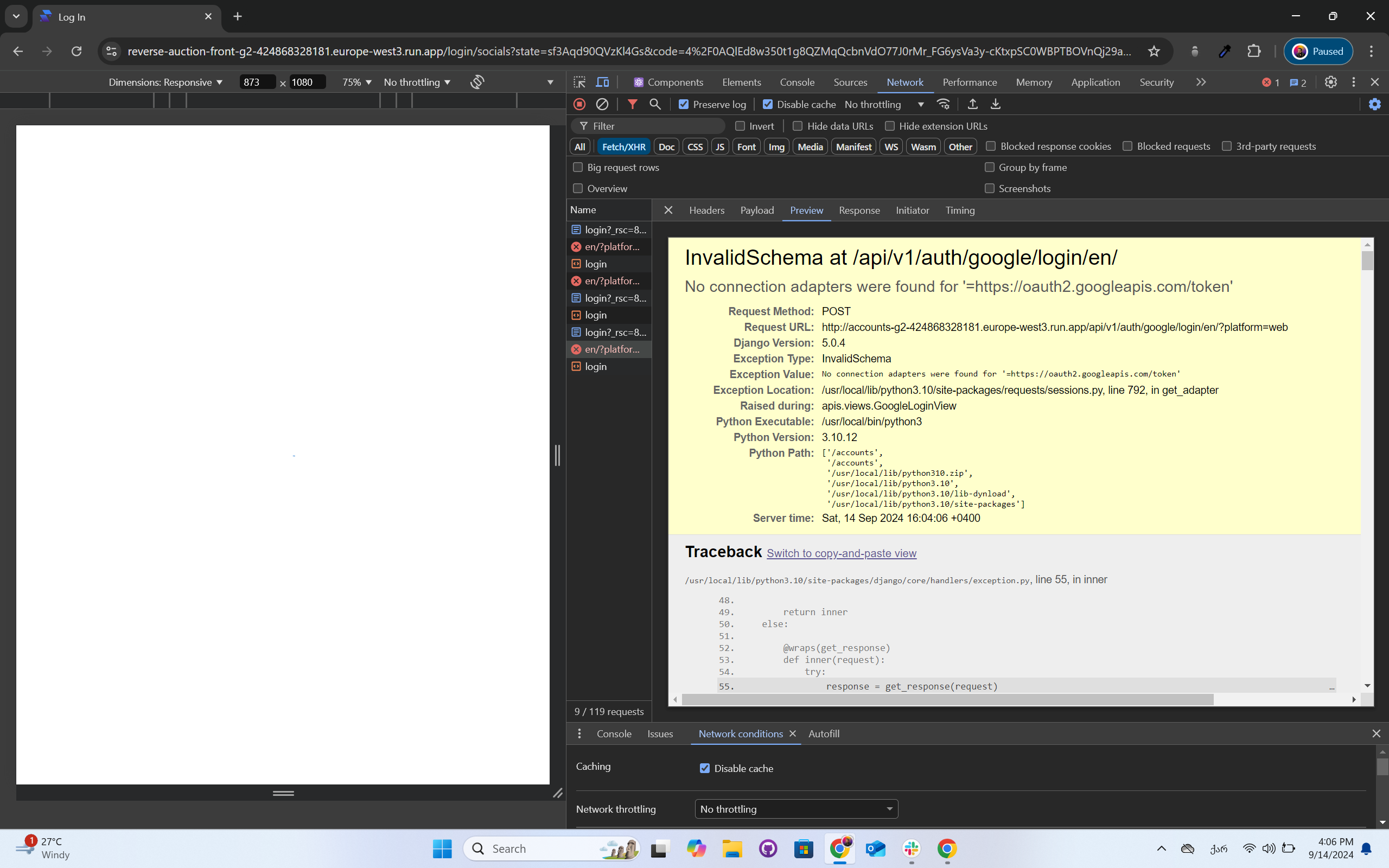Click the horizontal scrollbar in preview pane

click(x=947, y=699)
